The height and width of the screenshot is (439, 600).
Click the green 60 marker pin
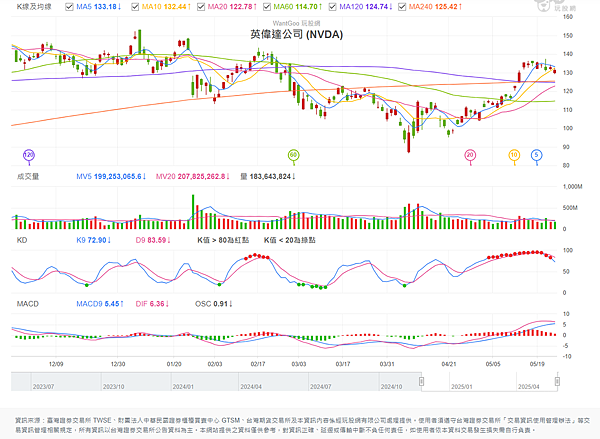[x=293, y=156]
